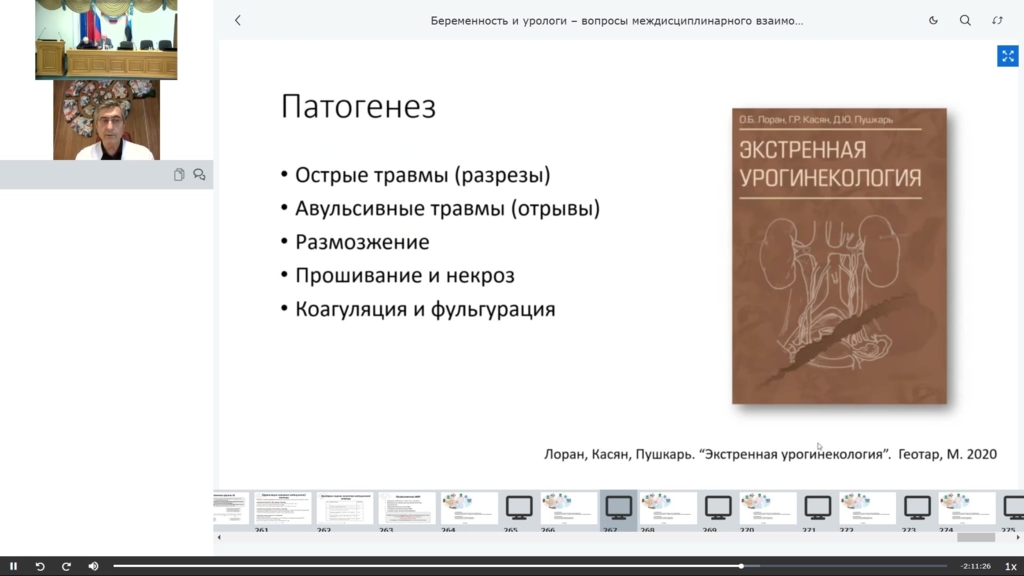Select slide thumbnail 262
This screenshot has width=1024, height=576.
click(344, 508)
